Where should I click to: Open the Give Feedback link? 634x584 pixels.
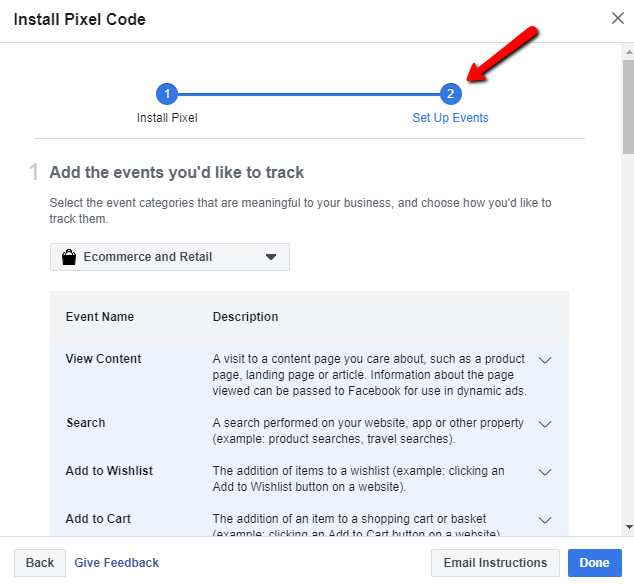click(116, 563)
